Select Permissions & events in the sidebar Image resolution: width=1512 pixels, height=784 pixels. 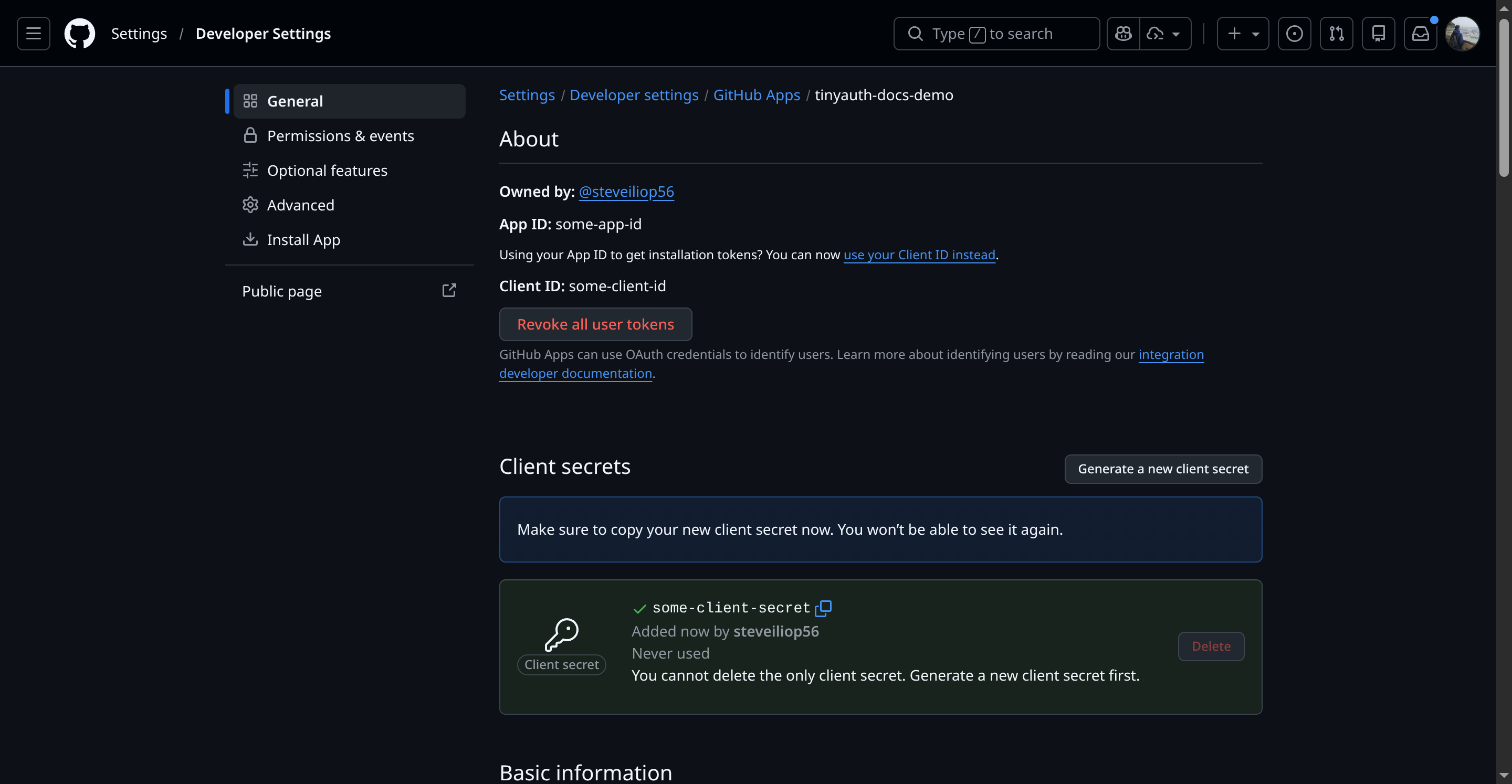tap(340, 135)
